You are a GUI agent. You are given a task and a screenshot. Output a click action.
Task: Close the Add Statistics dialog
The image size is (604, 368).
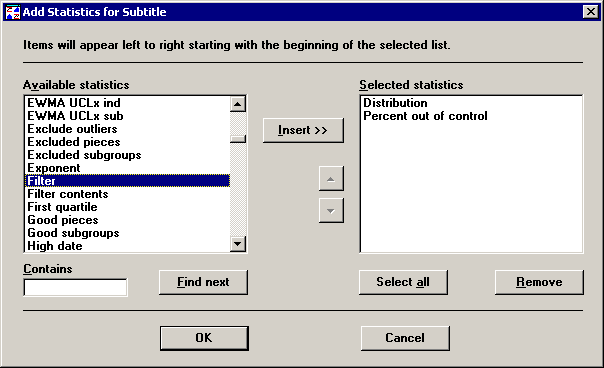point(591,12)
